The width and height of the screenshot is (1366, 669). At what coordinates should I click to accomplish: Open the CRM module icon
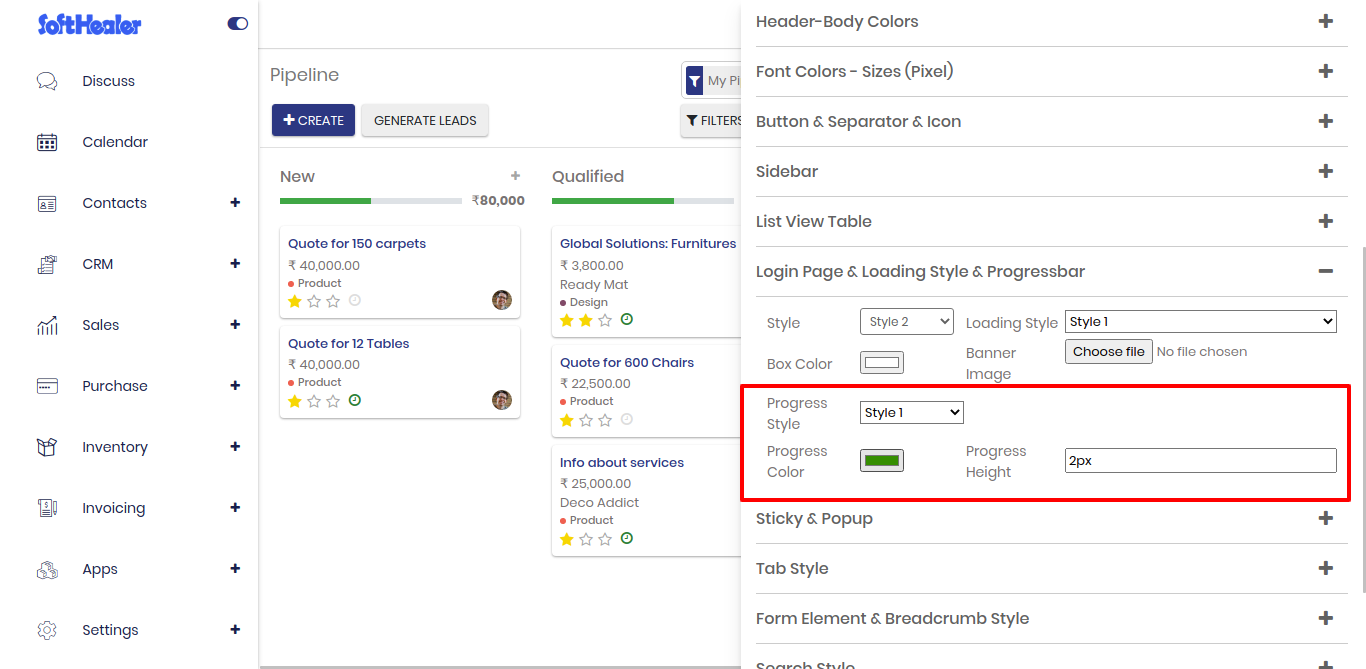pos(47,264)
